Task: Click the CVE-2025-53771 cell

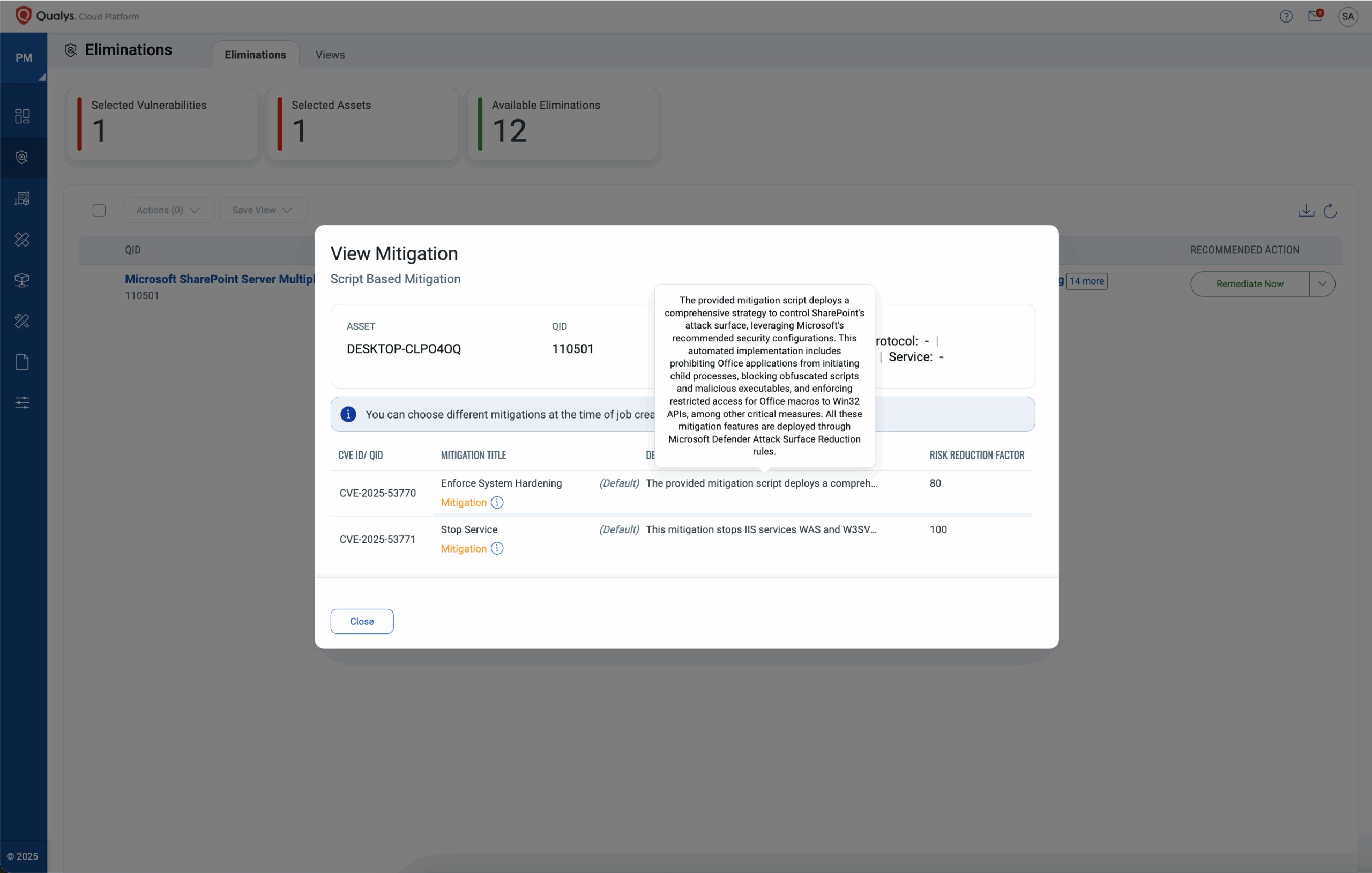Action: 378,539
